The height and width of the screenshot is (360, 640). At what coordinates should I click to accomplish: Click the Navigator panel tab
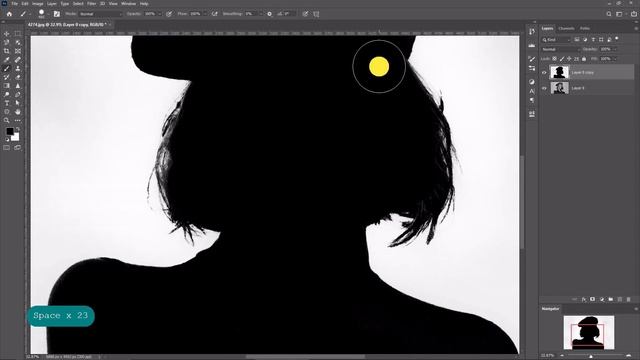[550, 309]
